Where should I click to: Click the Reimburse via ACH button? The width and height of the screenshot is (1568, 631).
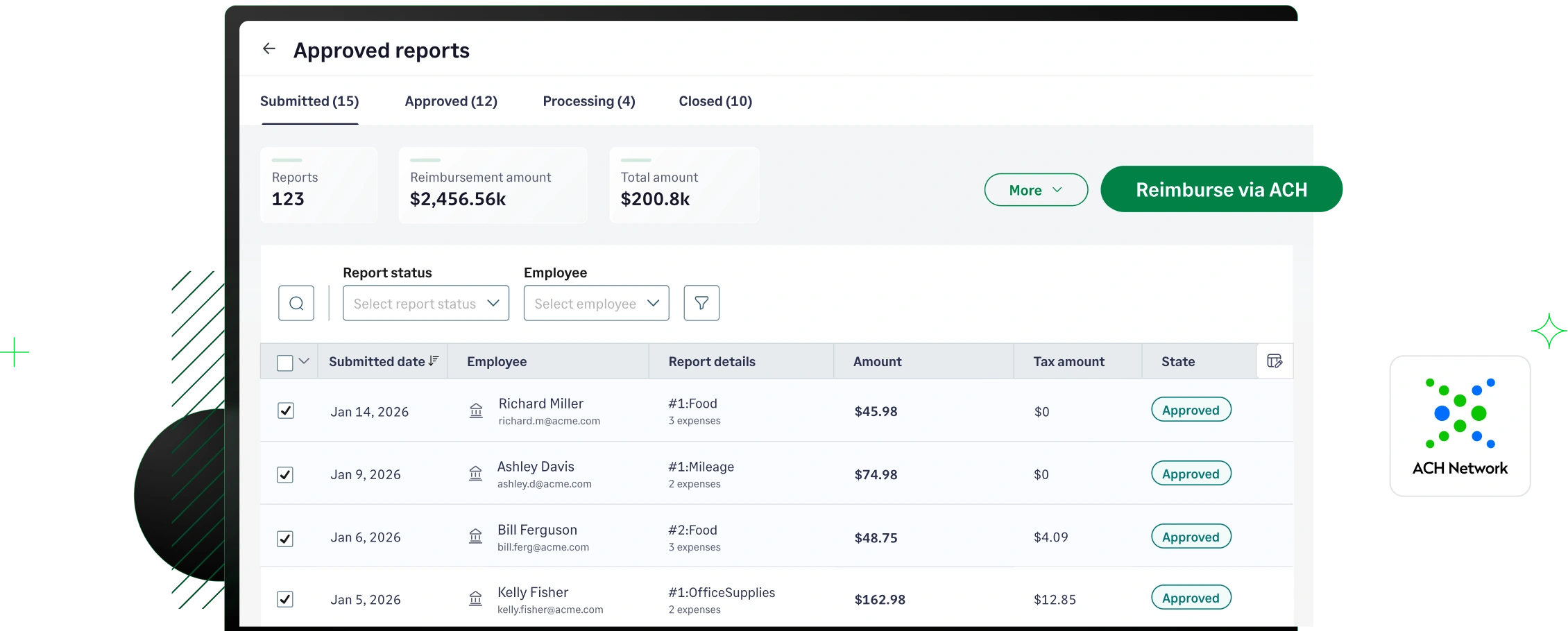pos(1221,189)
